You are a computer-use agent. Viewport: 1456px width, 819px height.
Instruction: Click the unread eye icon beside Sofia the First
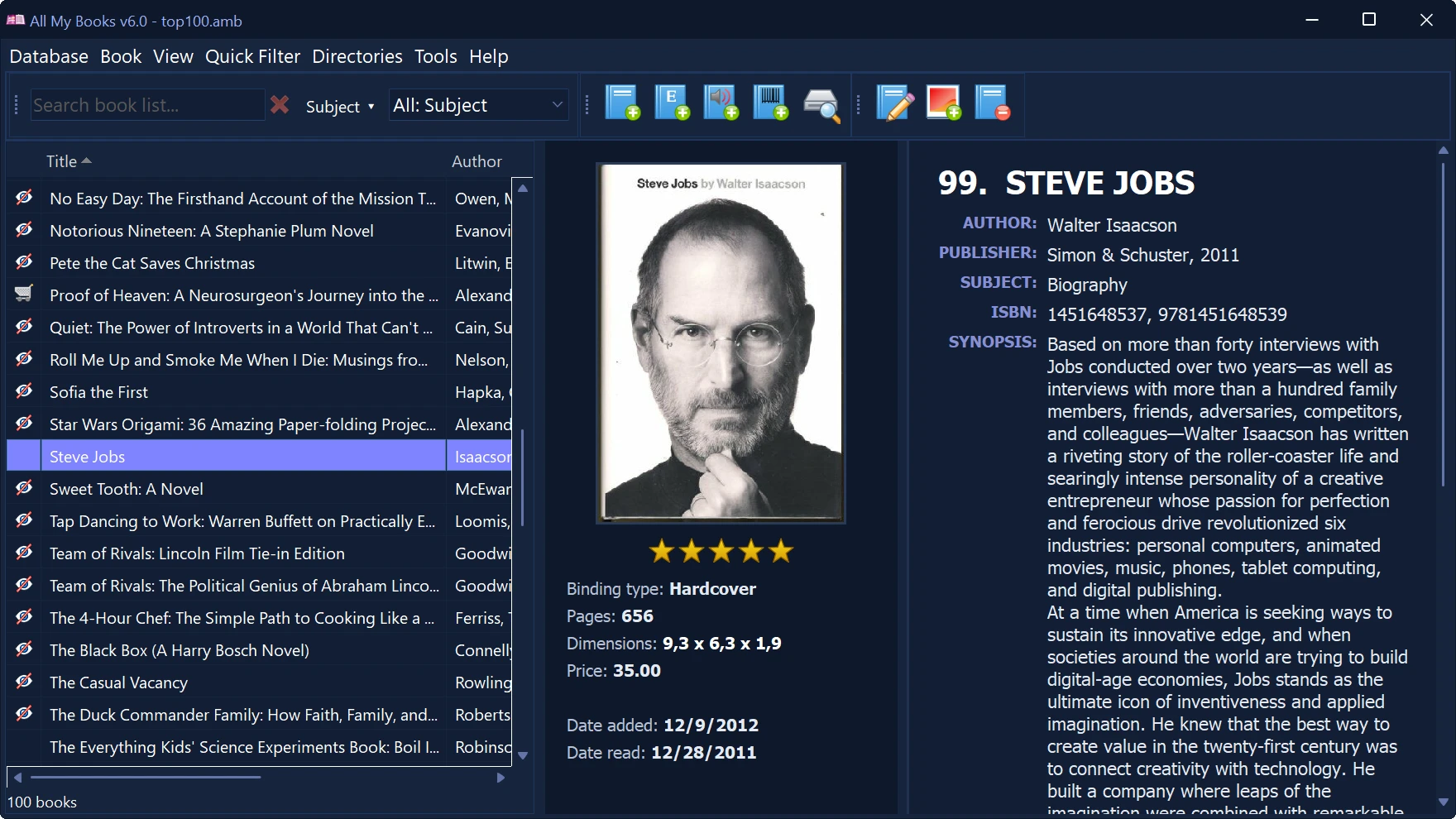(x=24, y=390)
